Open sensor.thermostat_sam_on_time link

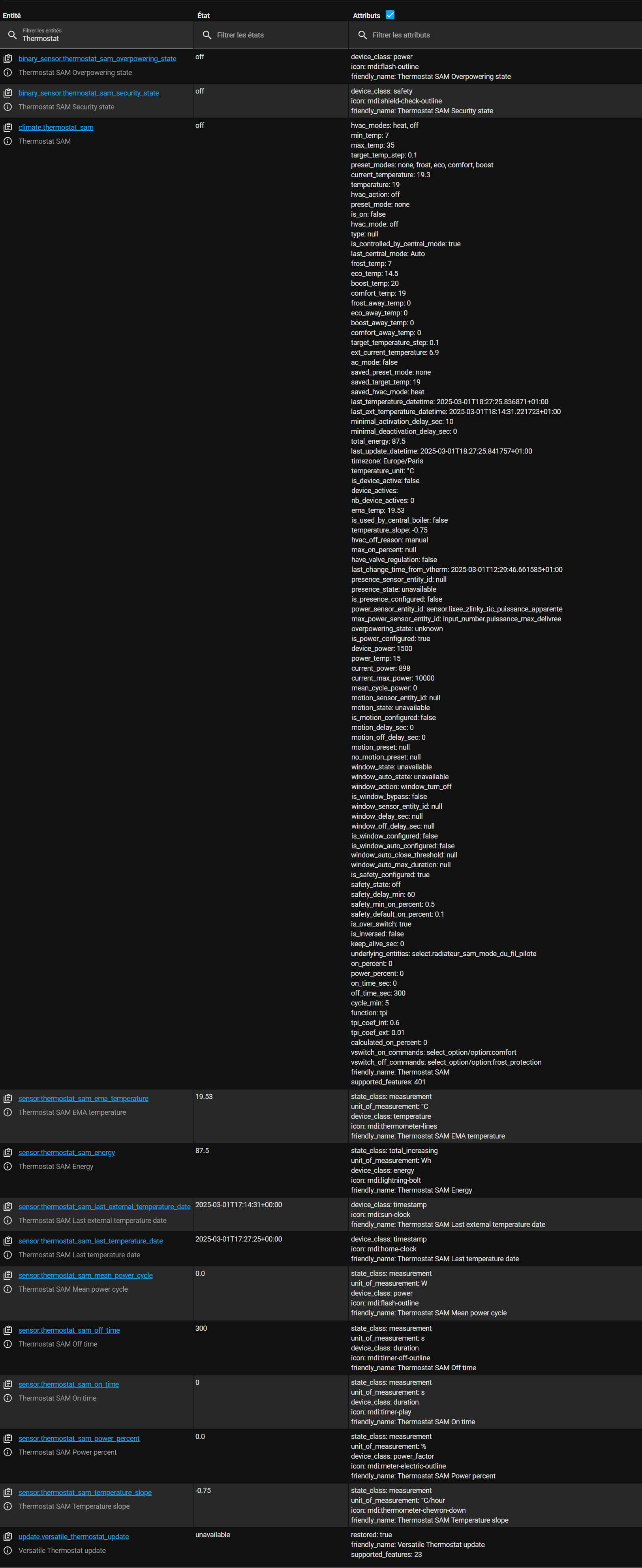pos(69,1384)
